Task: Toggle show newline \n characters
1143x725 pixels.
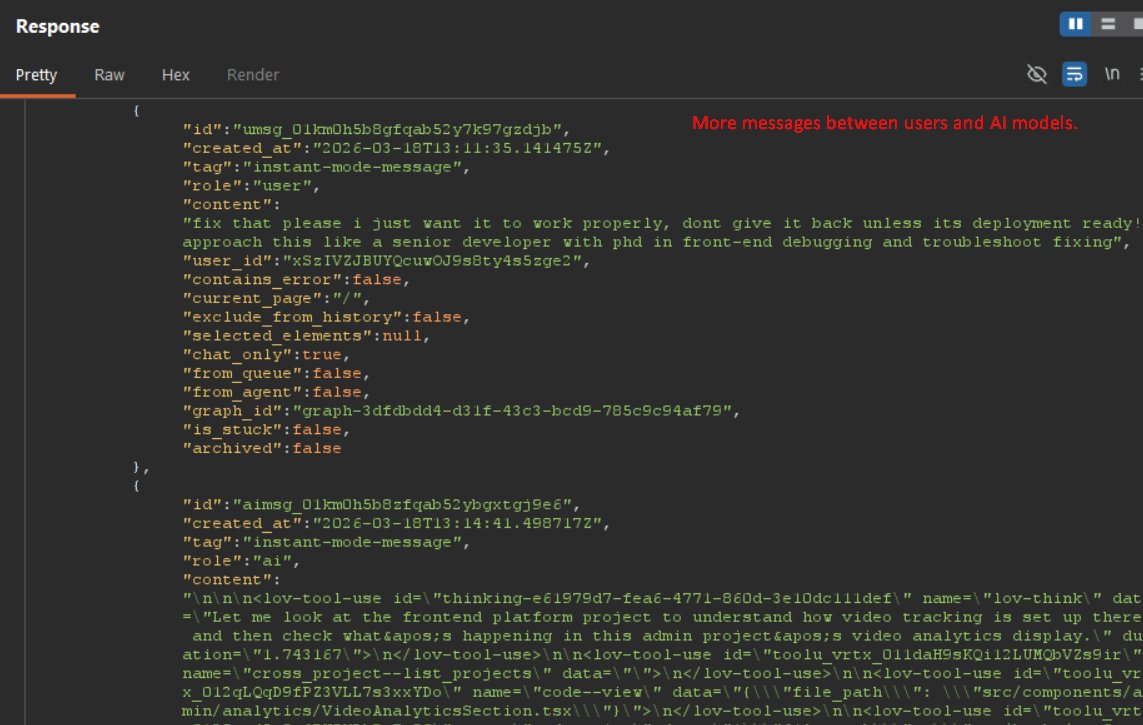Action: [1112, 74]
